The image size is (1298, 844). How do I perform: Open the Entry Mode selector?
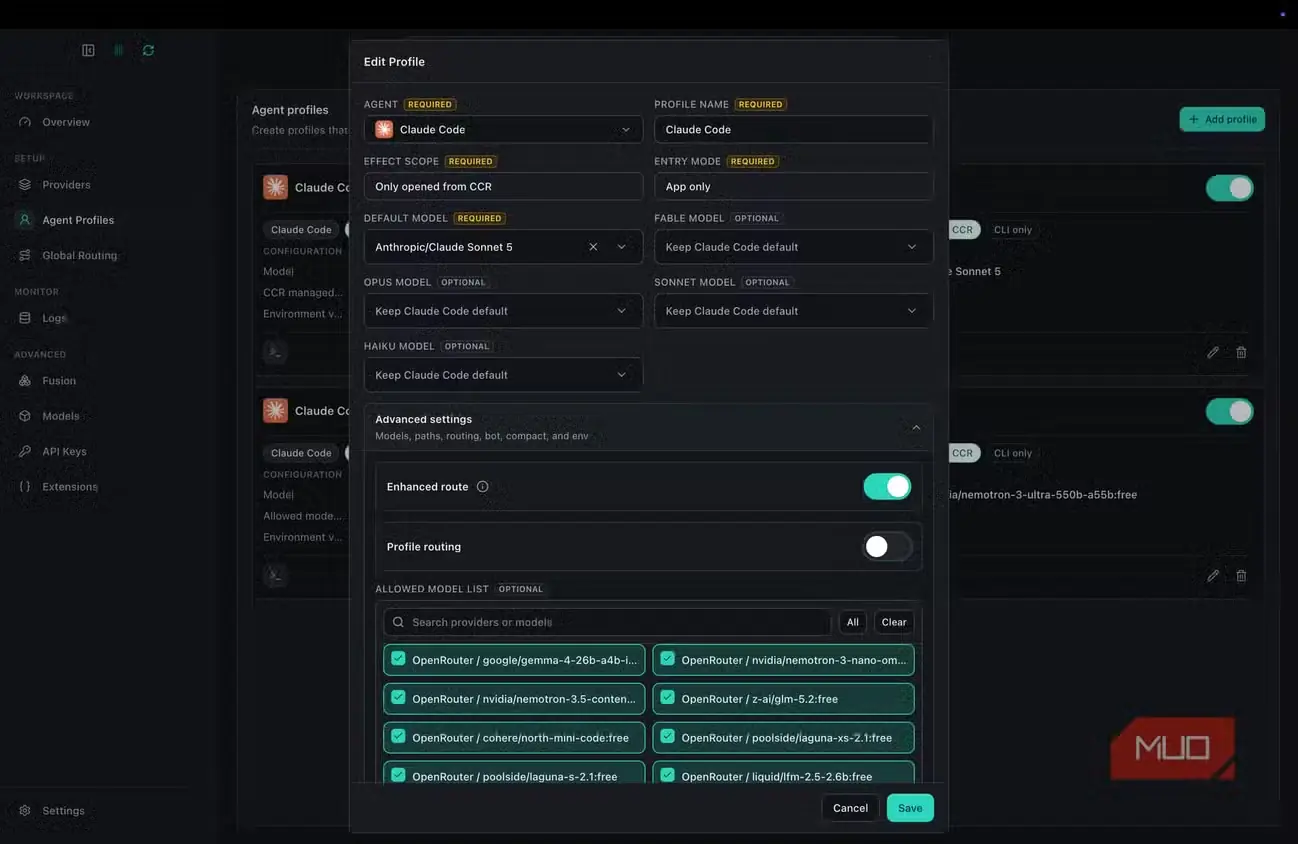793,186
